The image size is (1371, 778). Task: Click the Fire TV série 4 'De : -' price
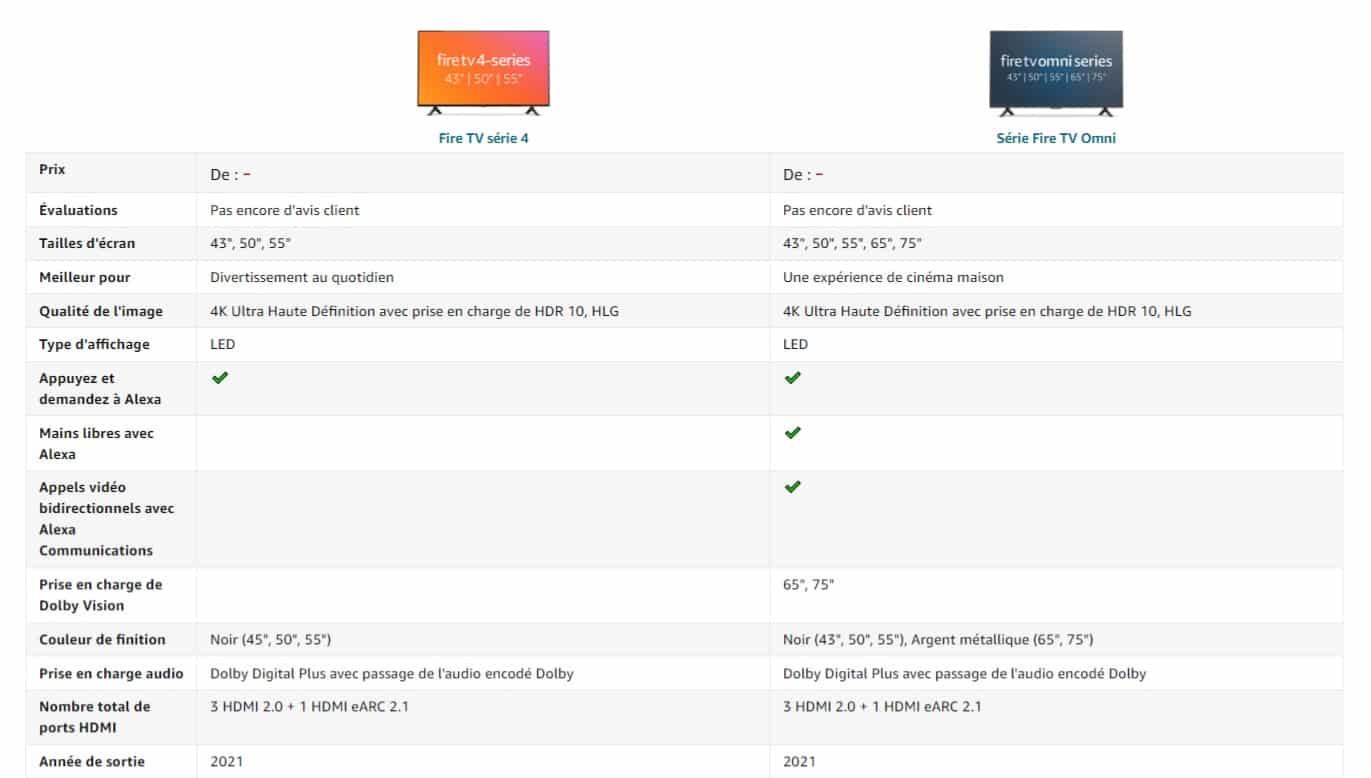point(230,175)
